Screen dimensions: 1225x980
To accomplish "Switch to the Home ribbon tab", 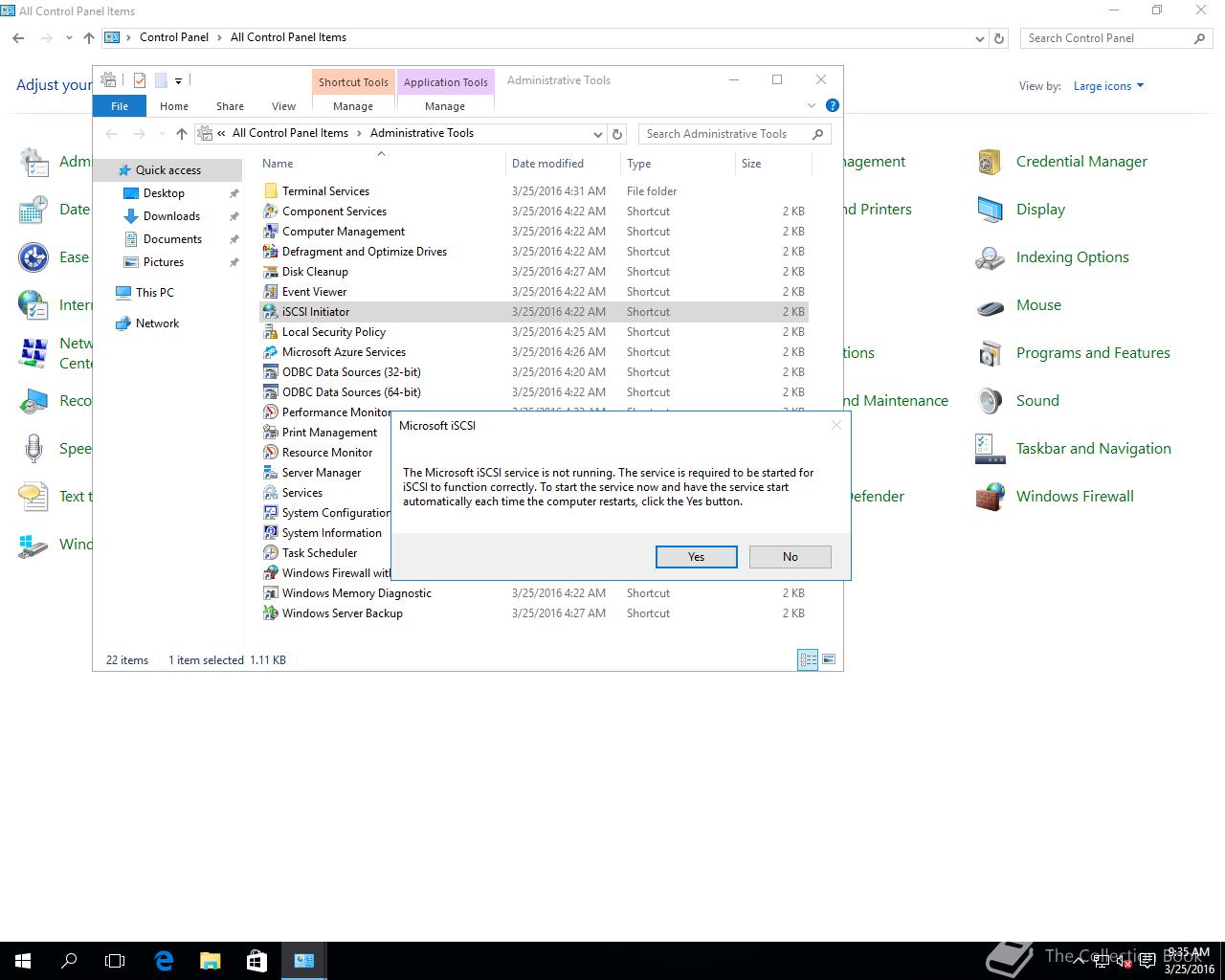I will coord(174,106).
